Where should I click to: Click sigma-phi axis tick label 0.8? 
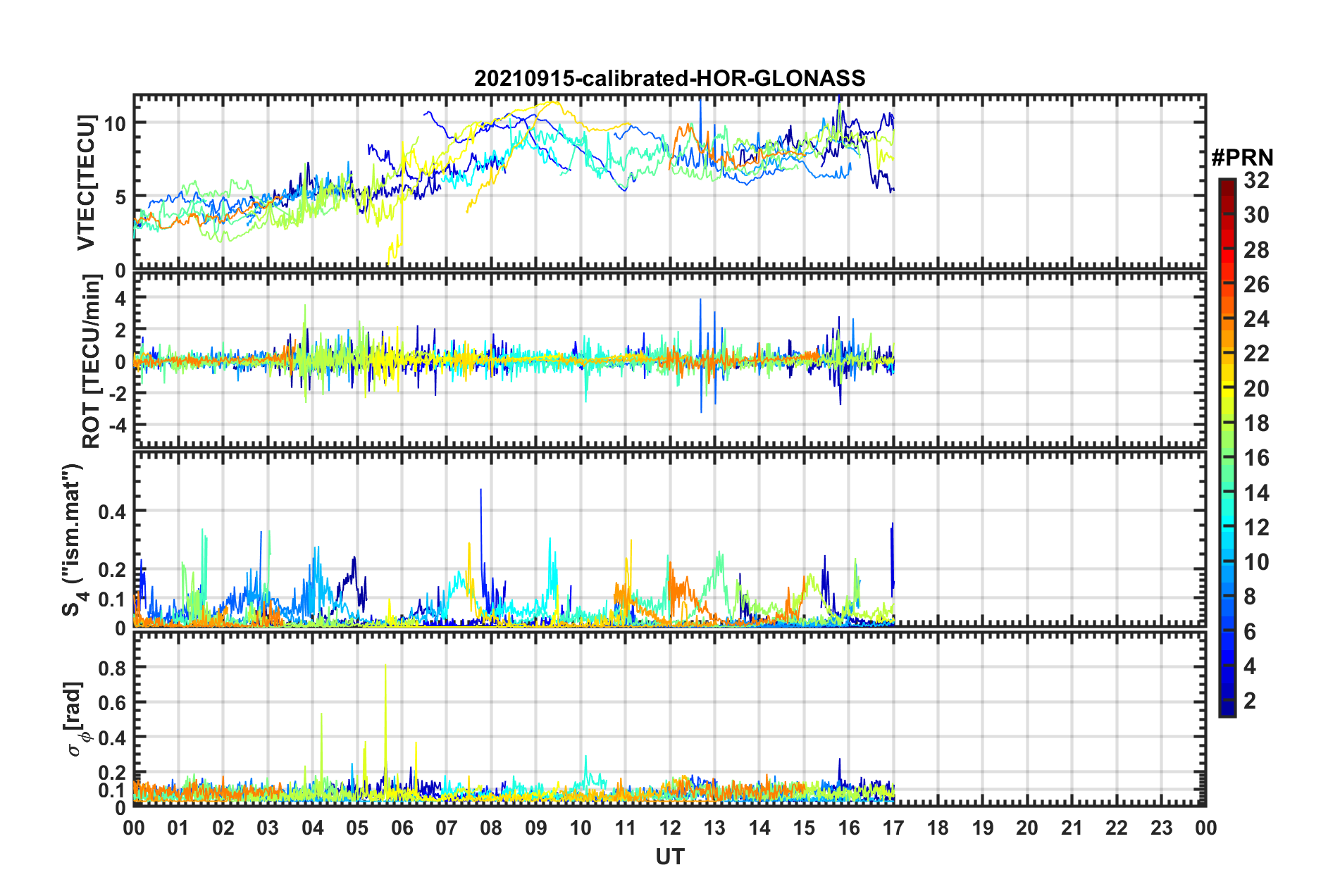click(113, 668)
